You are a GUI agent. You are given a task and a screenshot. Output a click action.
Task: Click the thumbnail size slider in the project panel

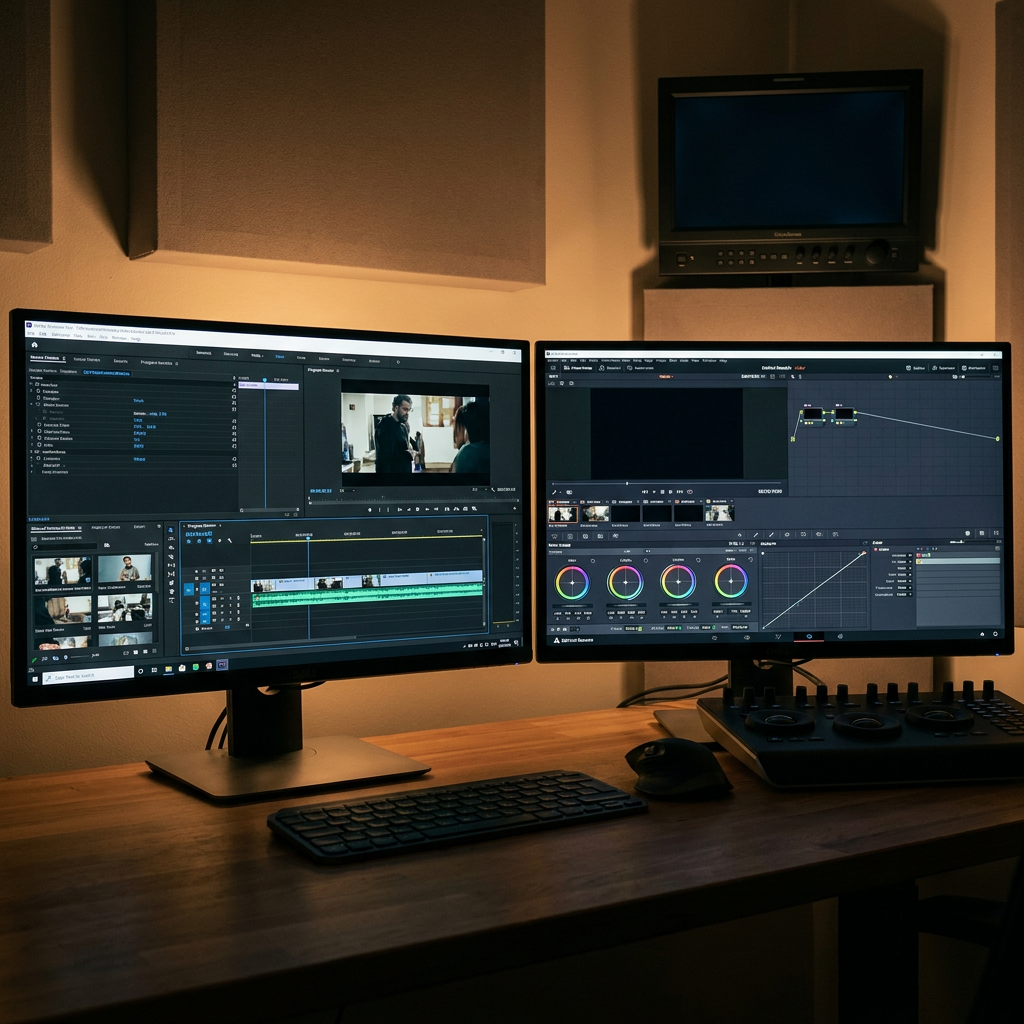80,656
